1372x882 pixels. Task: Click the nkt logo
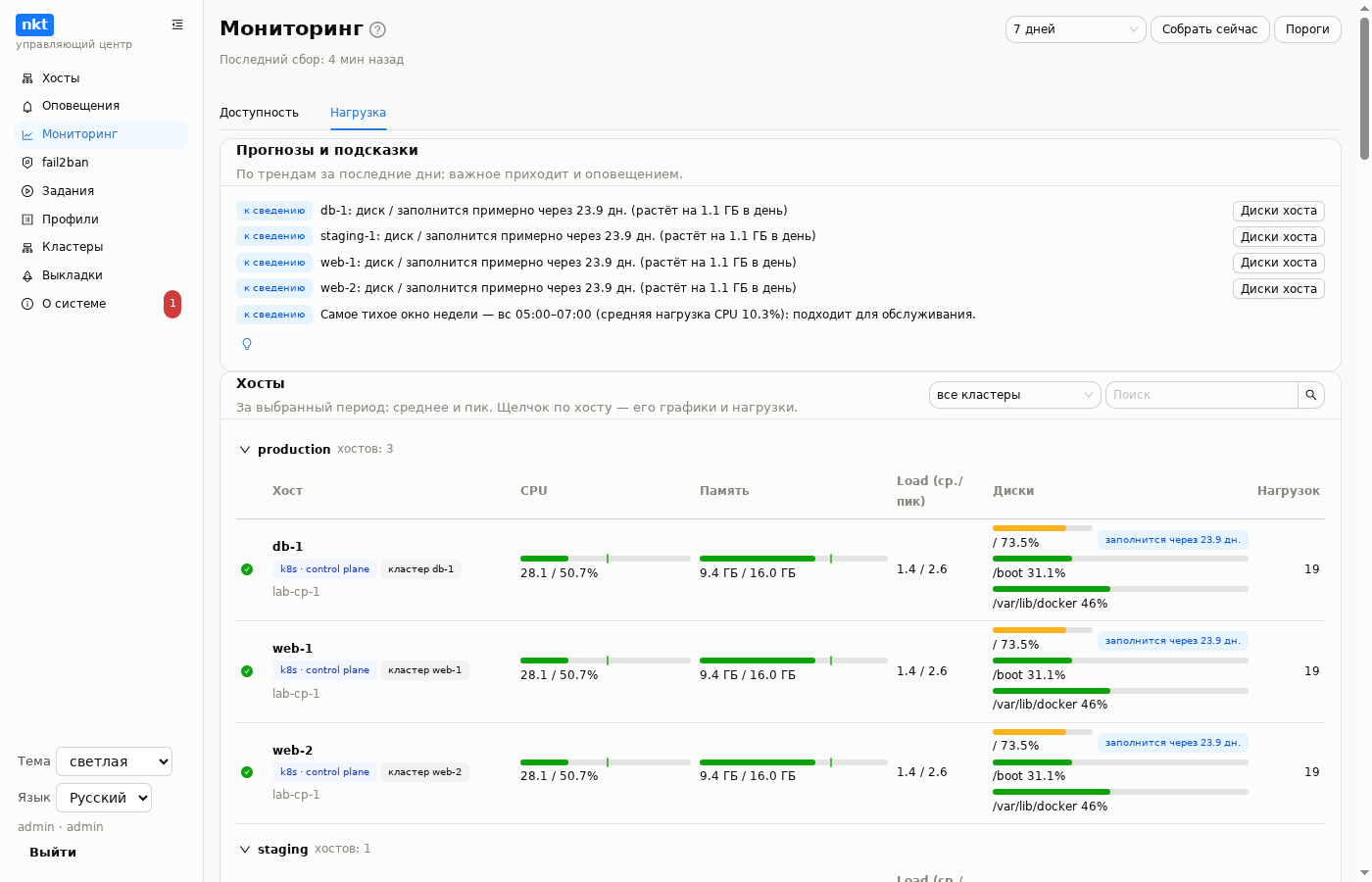pyautogui.click(x=34, y=24)
